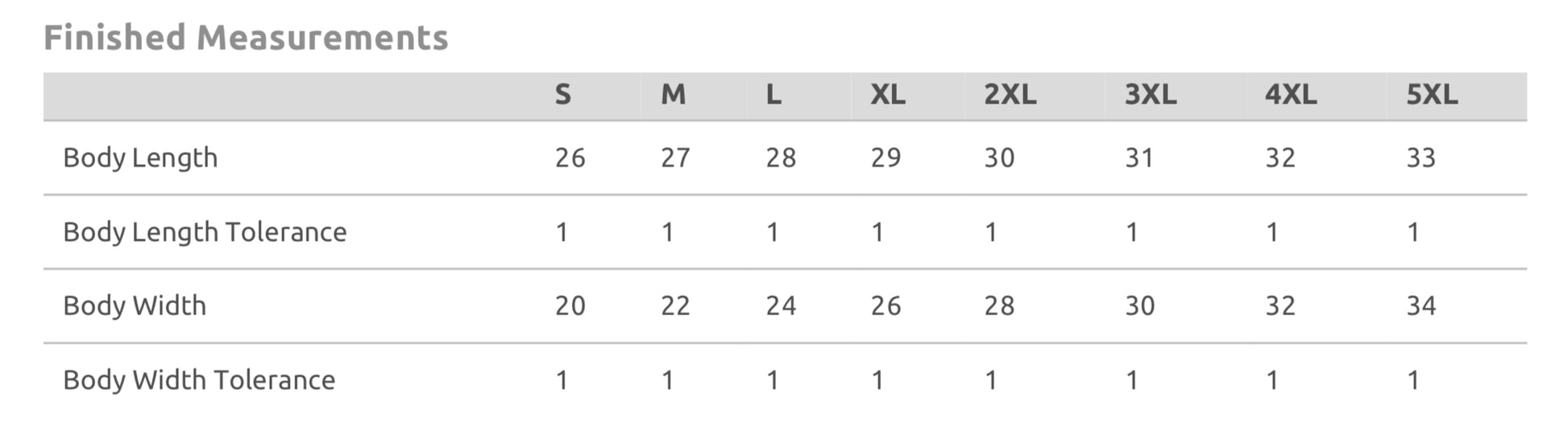Click the Body Length row label

[x=140, y=158]
